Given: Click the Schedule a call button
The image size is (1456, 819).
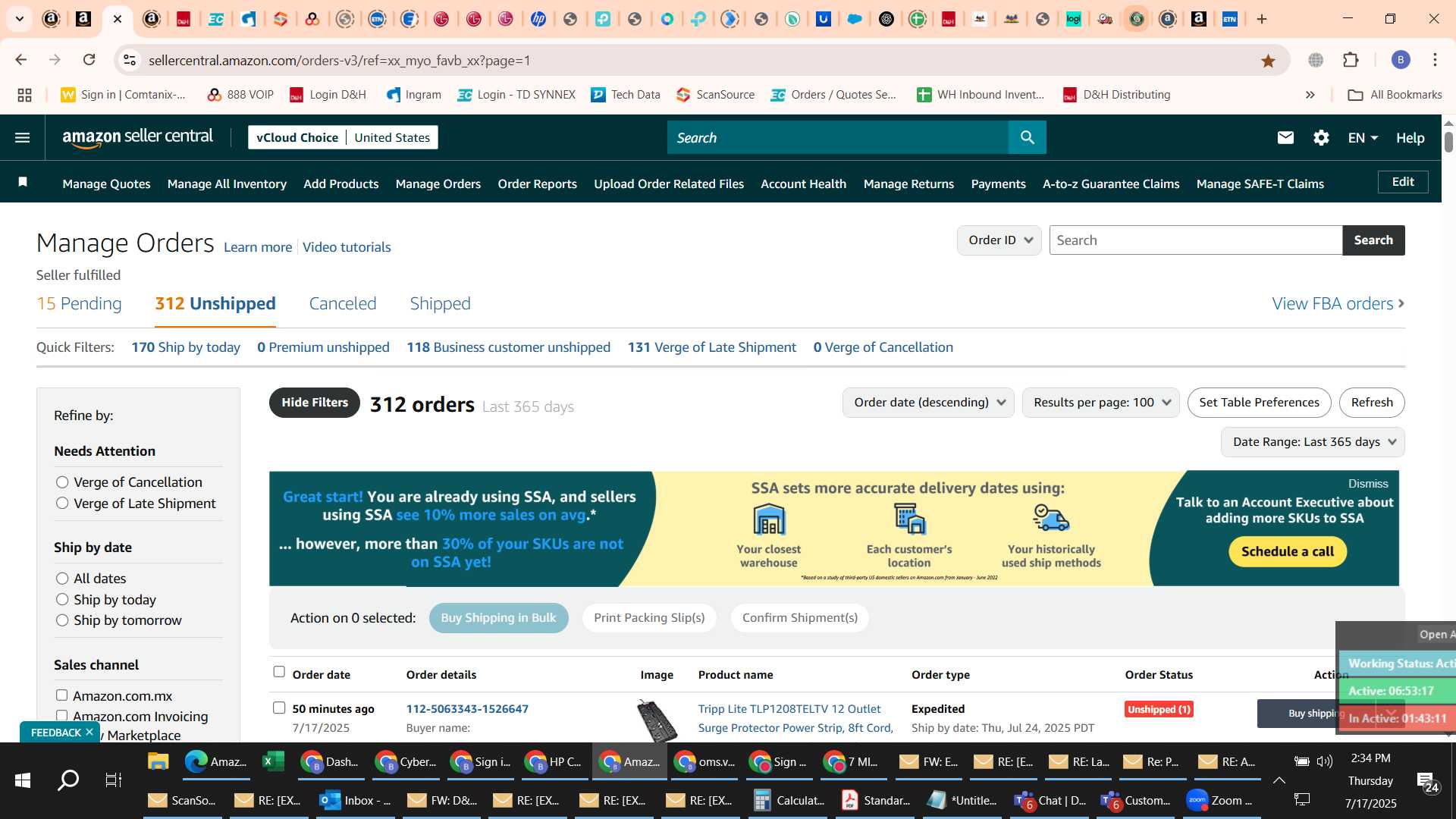Looking at the screenshot, I should coord(1287,552).
